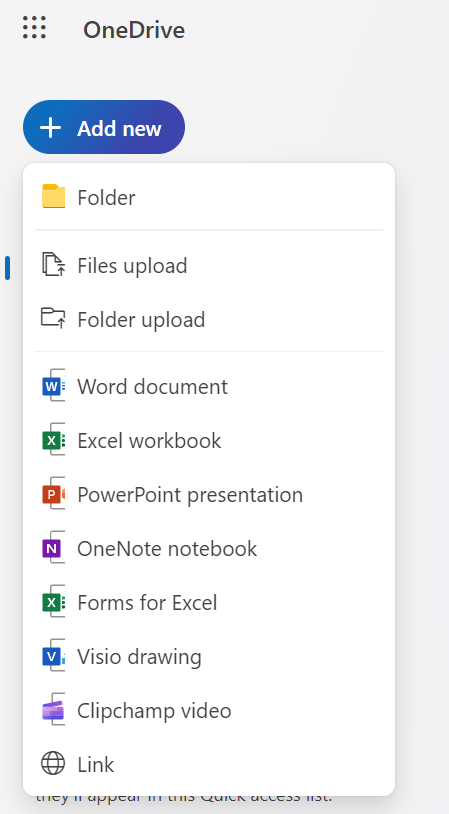Create a new OneNote notebook
This screenshot has width=449, height=814.
(x=209, y=549)
